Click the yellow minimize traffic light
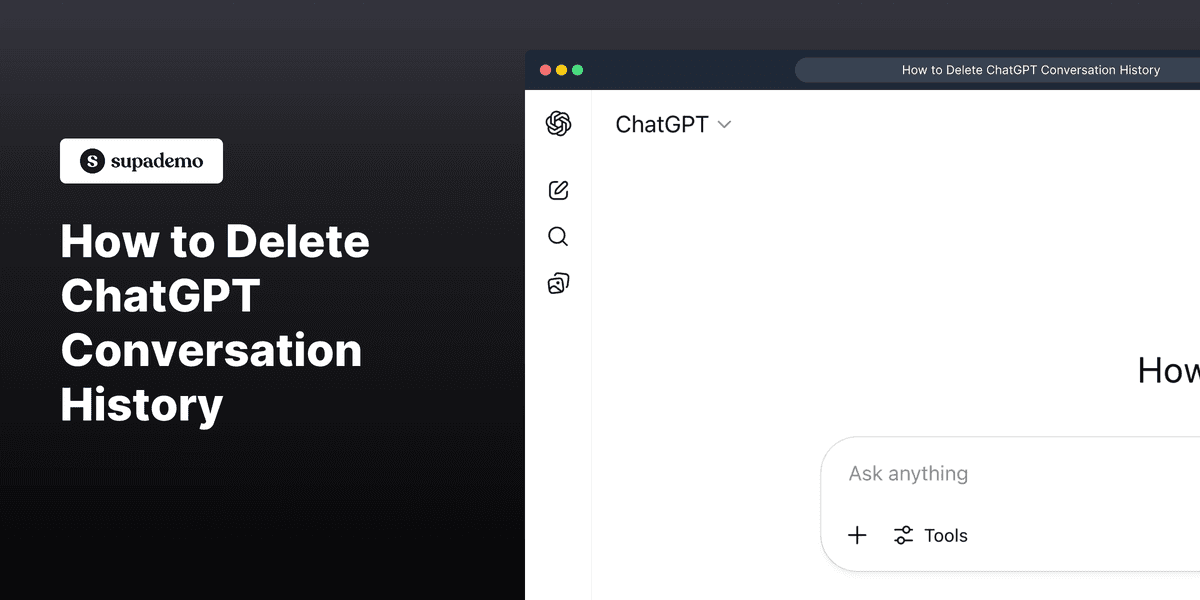Image resolution: width=1200 pixels, height=600 pixels. [561, 69]
